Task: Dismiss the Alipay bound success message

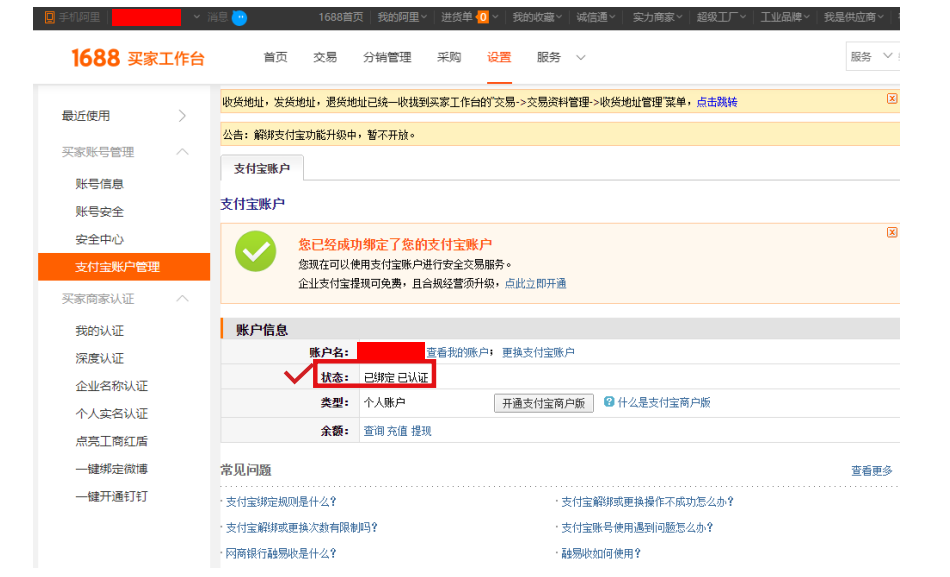Action: 892,232
